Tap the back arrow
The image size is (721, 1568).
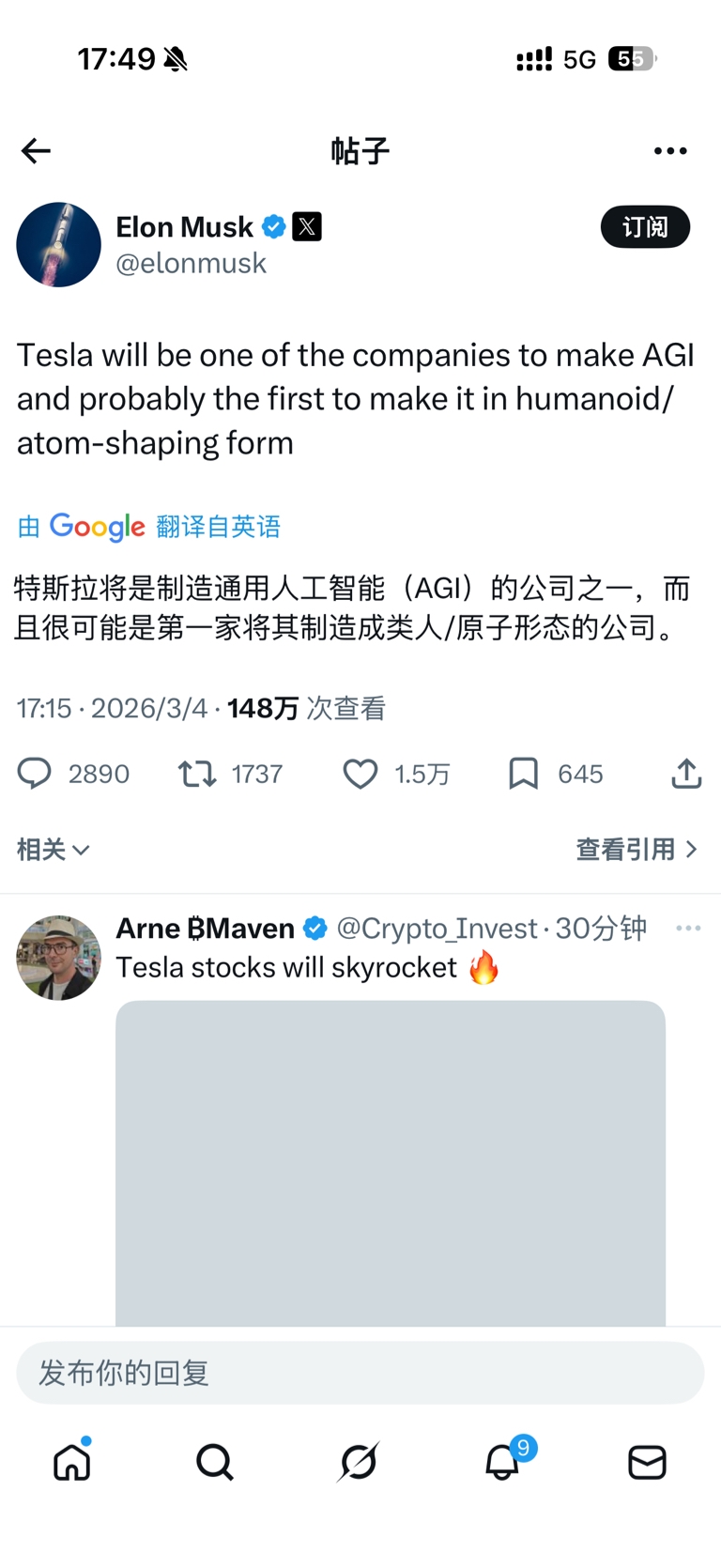point(36,151)
